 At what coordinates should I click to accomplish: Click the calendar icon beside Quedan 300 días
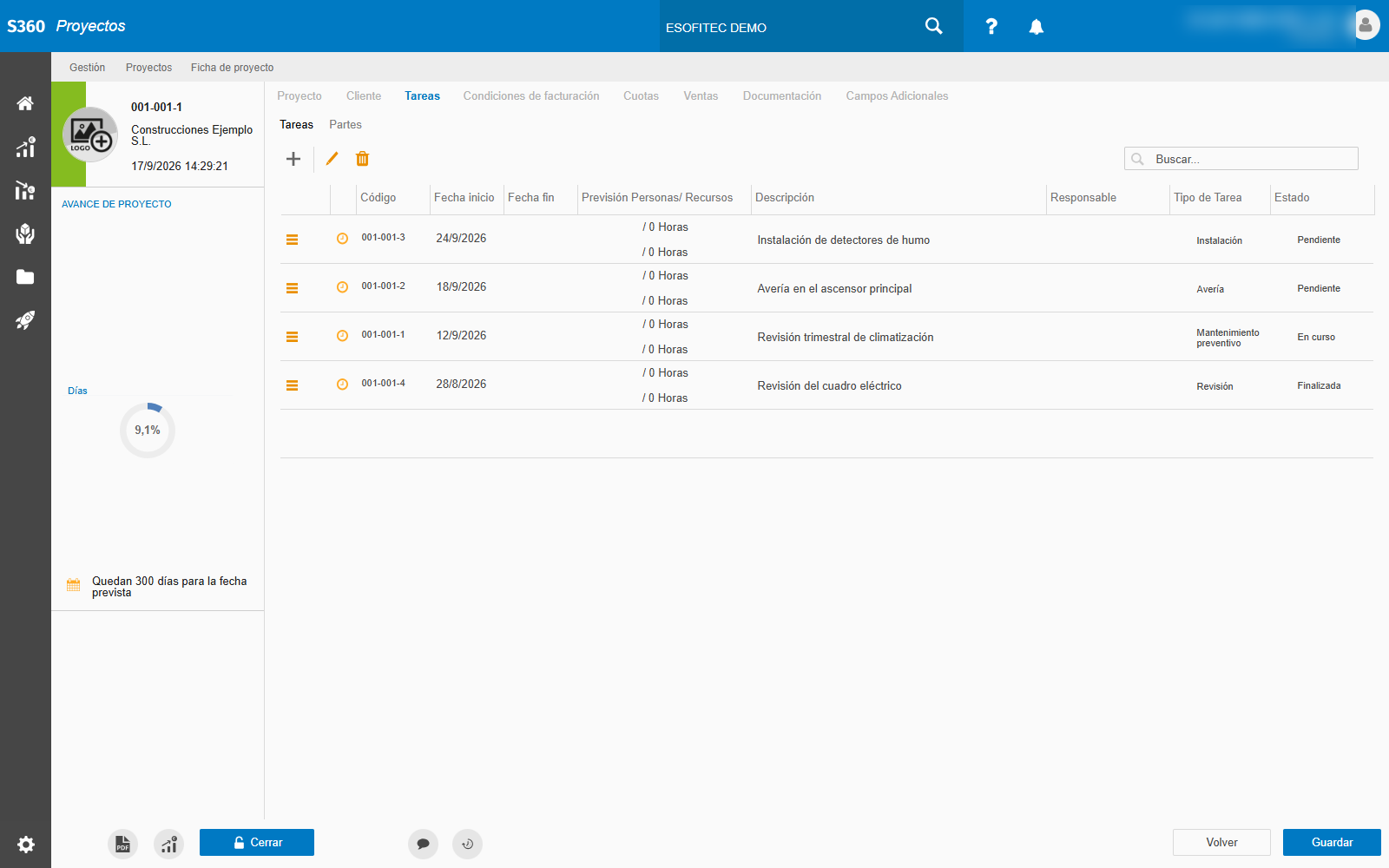point(74,585)
